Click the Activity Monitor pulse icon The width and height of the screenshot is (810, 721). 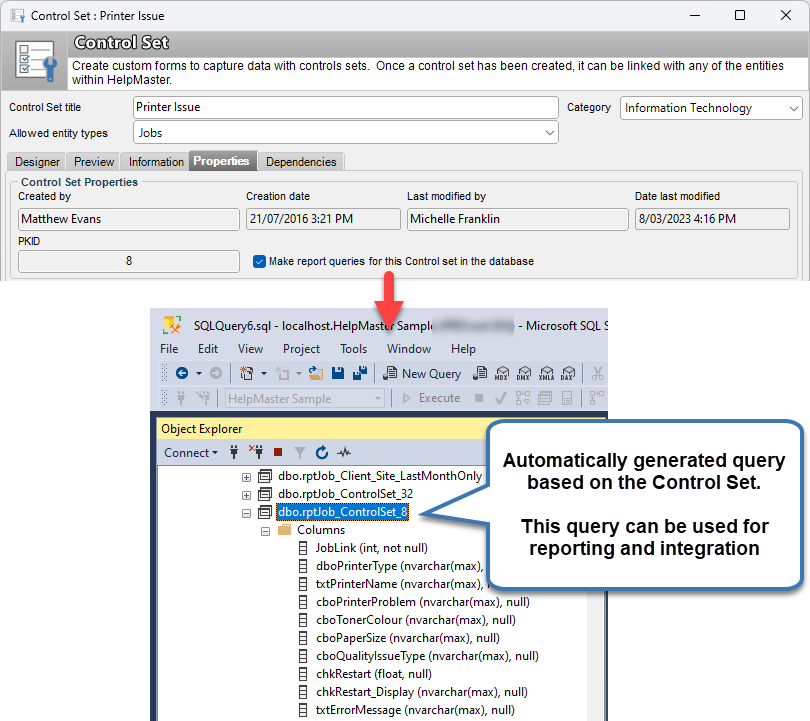[344, 452]
